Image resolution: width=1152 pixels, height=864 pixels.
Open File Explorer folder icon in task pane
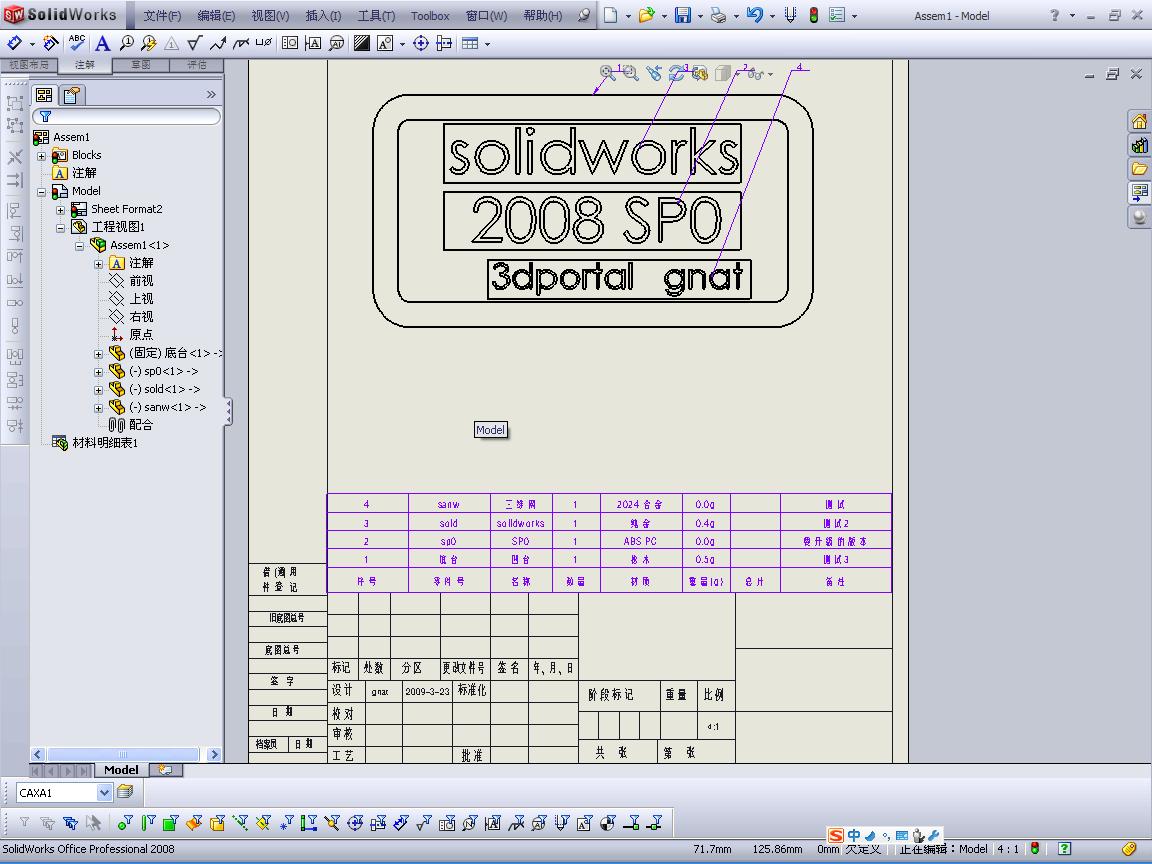point(1139,169)
